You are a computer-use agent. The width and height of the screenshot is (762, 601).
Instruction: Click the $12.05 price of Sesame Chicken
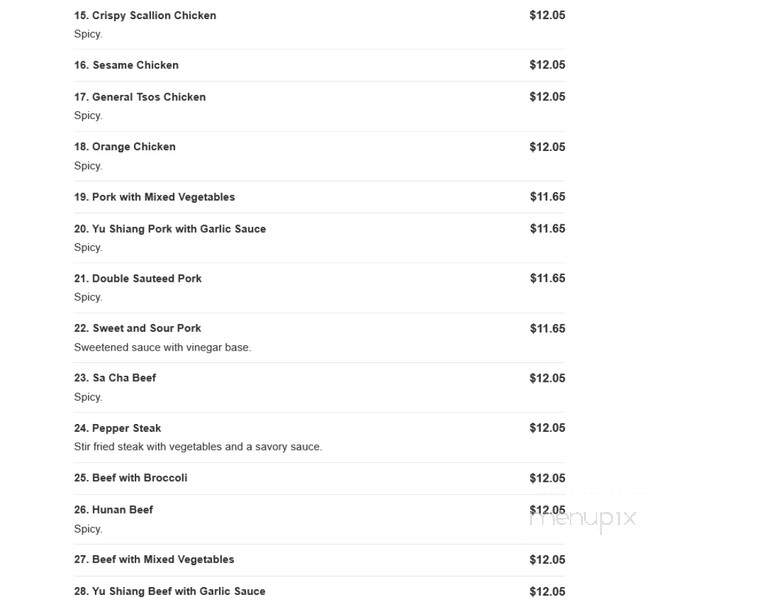548,65
